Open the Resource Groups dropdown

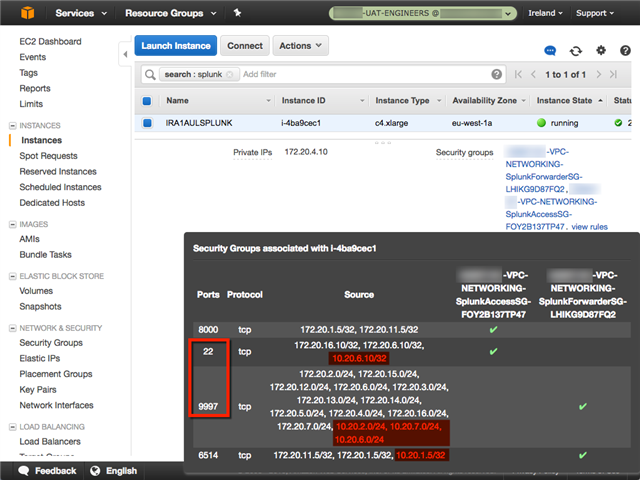click(171, 13)
